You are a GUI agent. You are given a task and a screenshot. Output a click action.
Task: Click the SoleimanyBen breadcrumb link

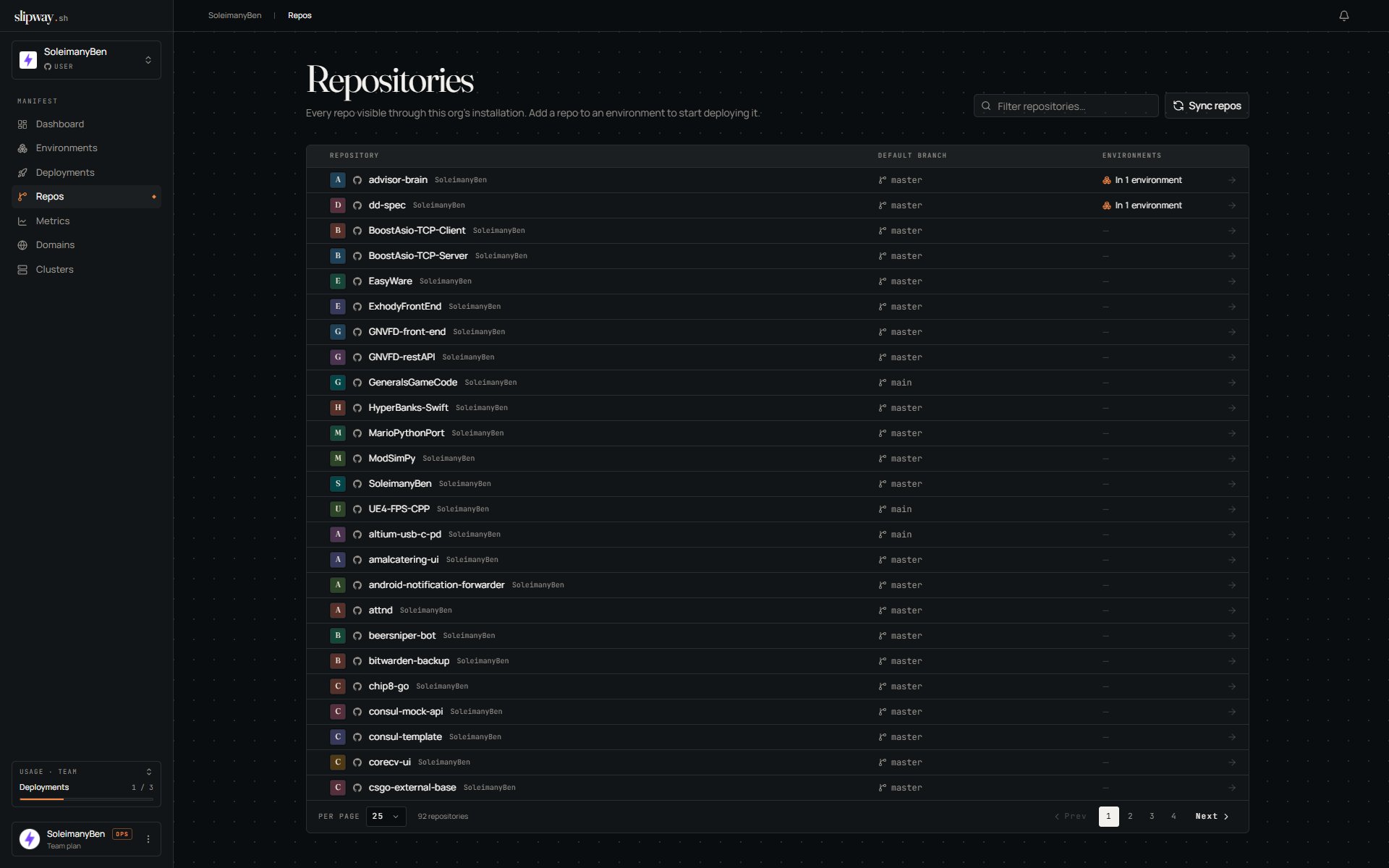tap(234, 15)
